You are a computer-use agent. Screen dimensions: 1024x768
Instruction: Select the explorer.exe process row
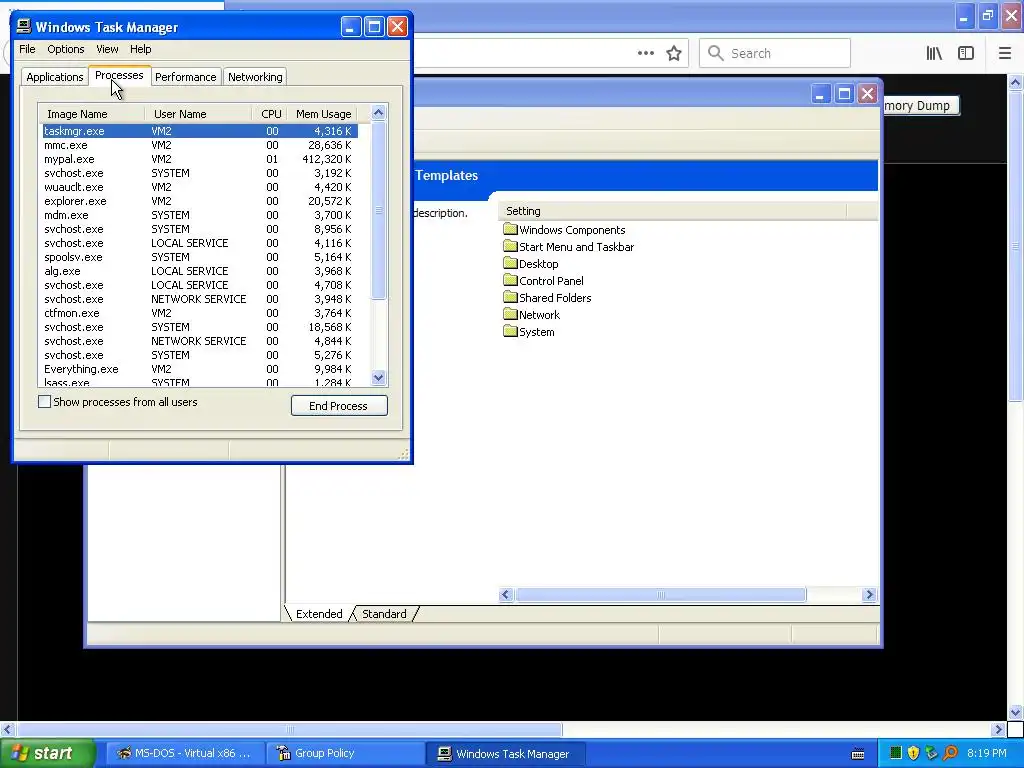coord(197,201)
